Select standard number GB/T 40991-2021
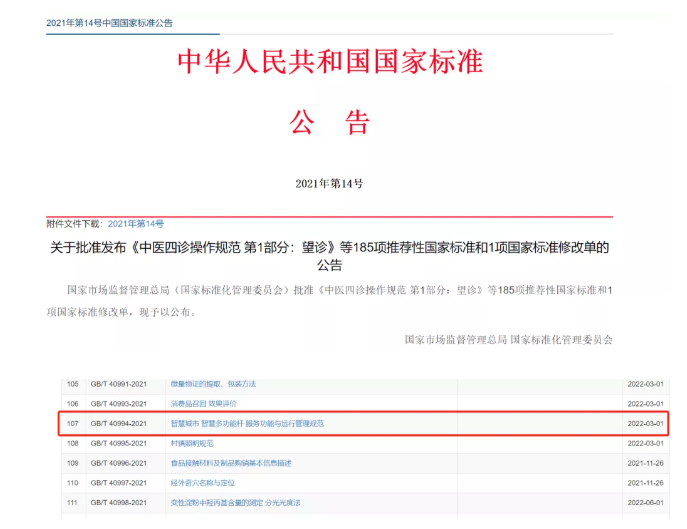The height and width of the screenshot is (529, 687). [119, 384]
